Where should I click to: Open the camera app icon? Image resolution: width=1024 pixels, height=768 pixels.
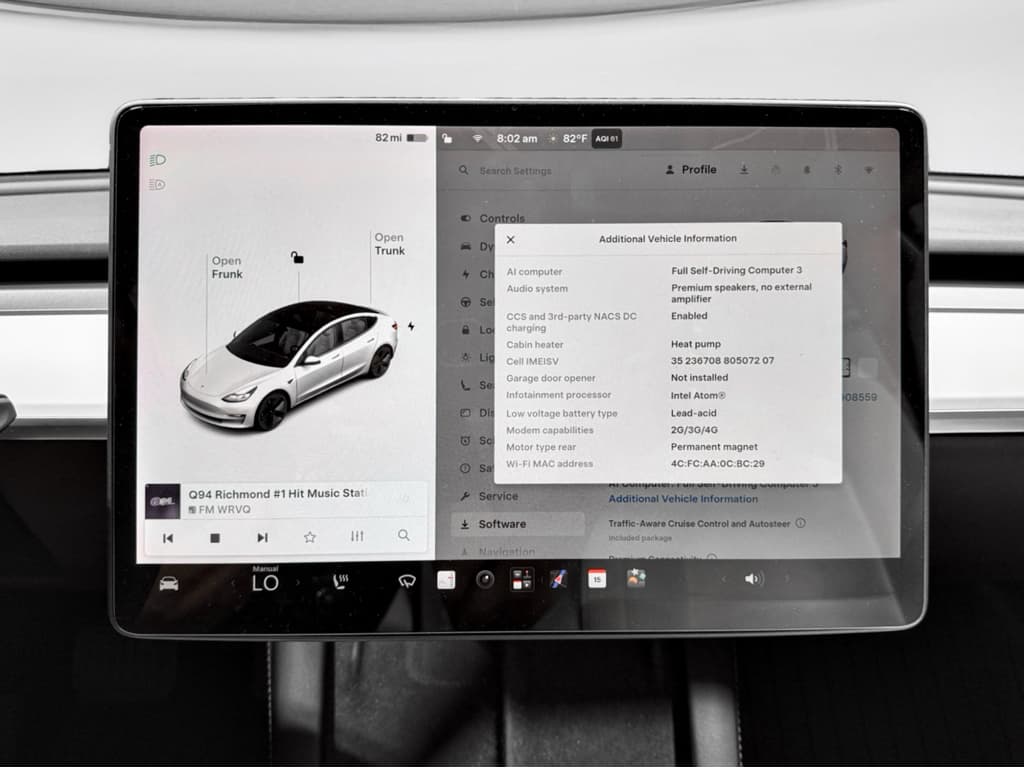tap(485, 579)
